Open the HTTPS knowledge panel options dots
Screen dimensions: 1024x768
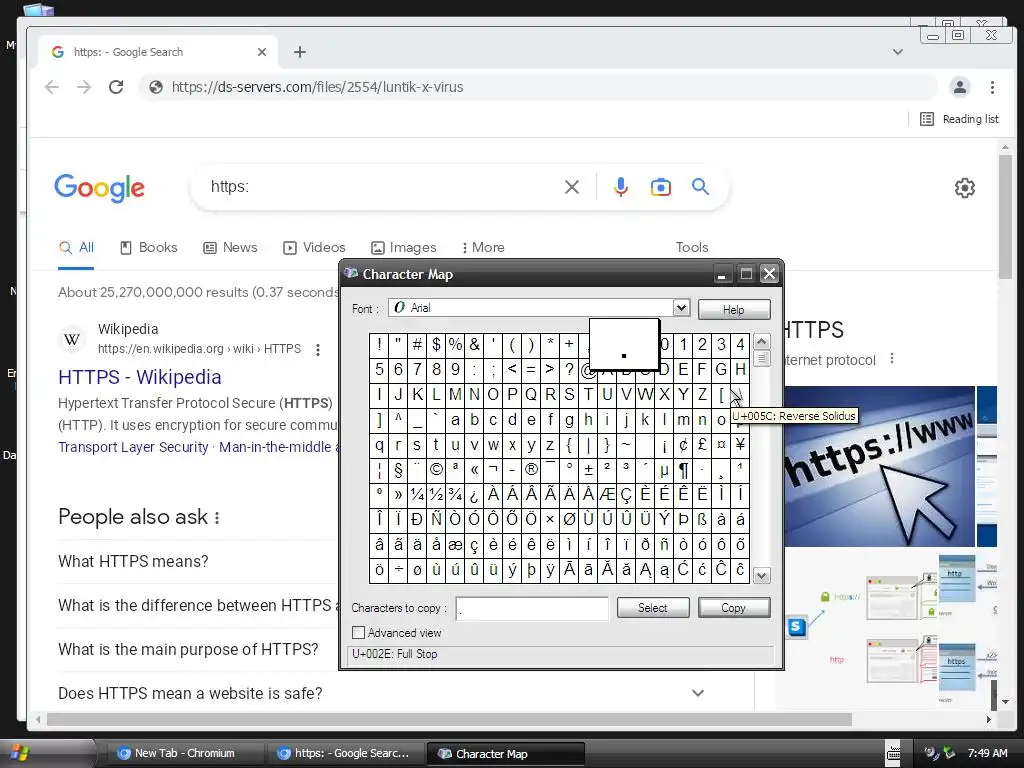click(x=891, y=359)
